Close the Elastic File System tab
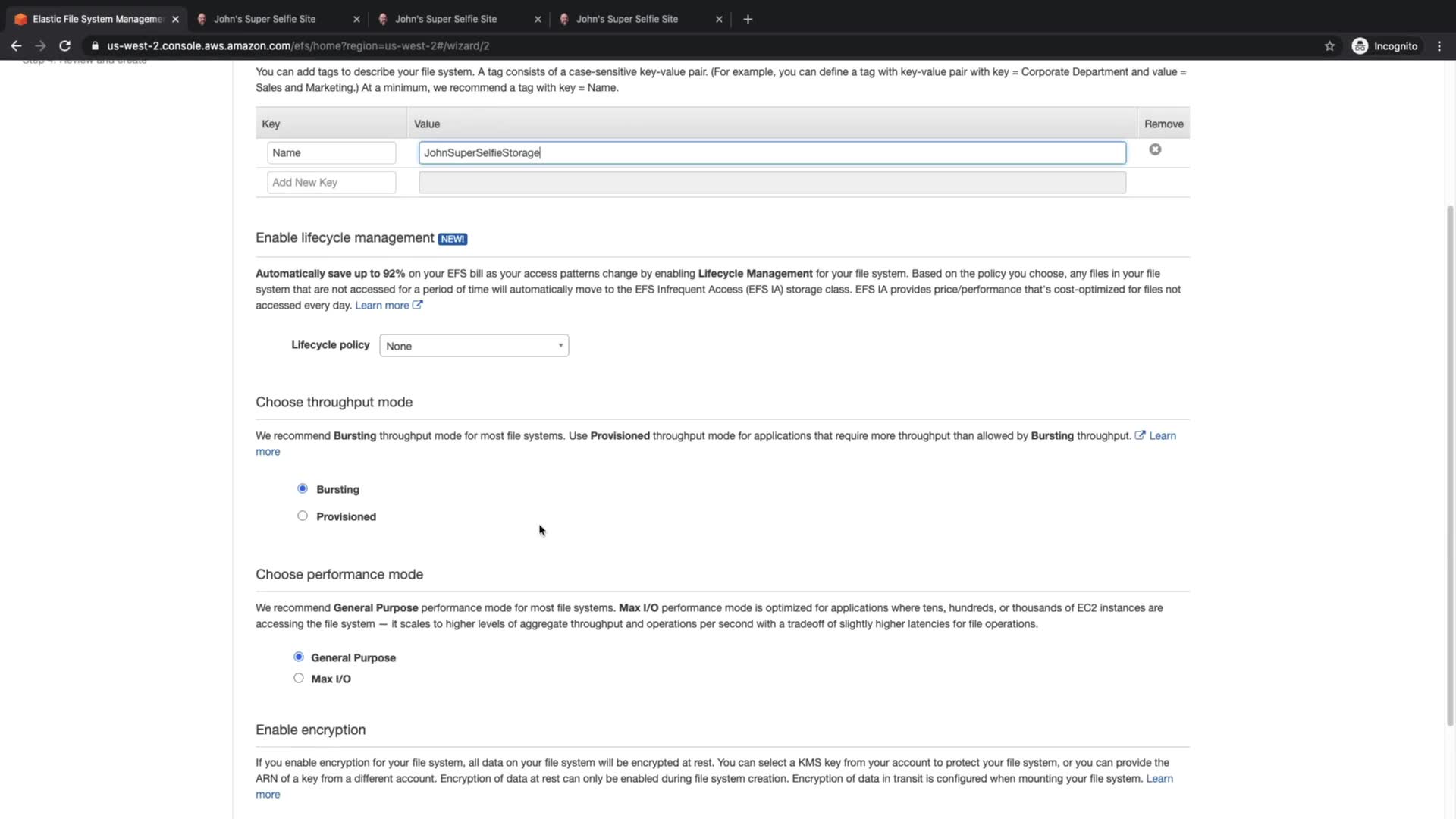This screenshot has height=819, width=1456. 175,19
